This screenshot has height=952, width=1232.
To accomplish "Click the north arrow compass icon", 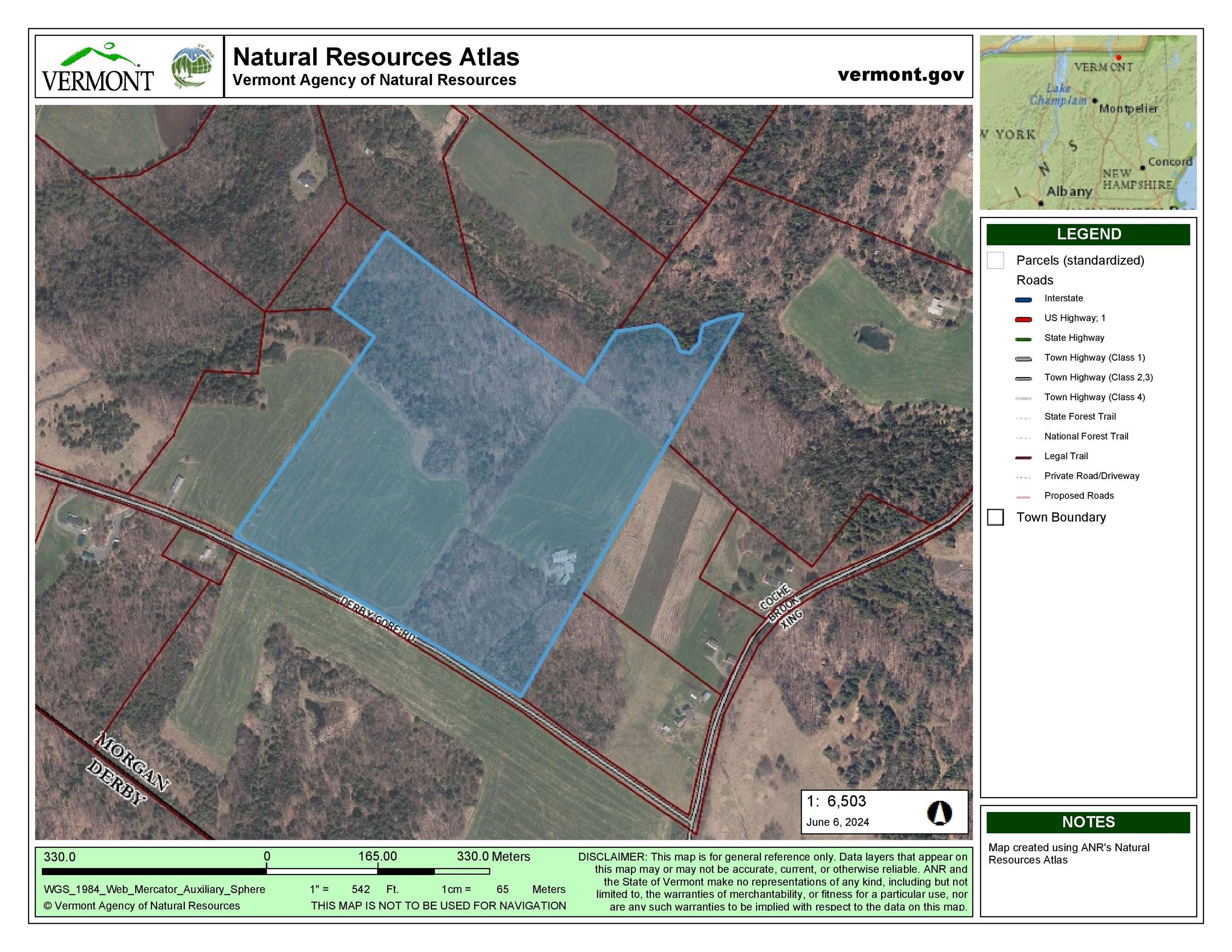I will coord(939,813).
